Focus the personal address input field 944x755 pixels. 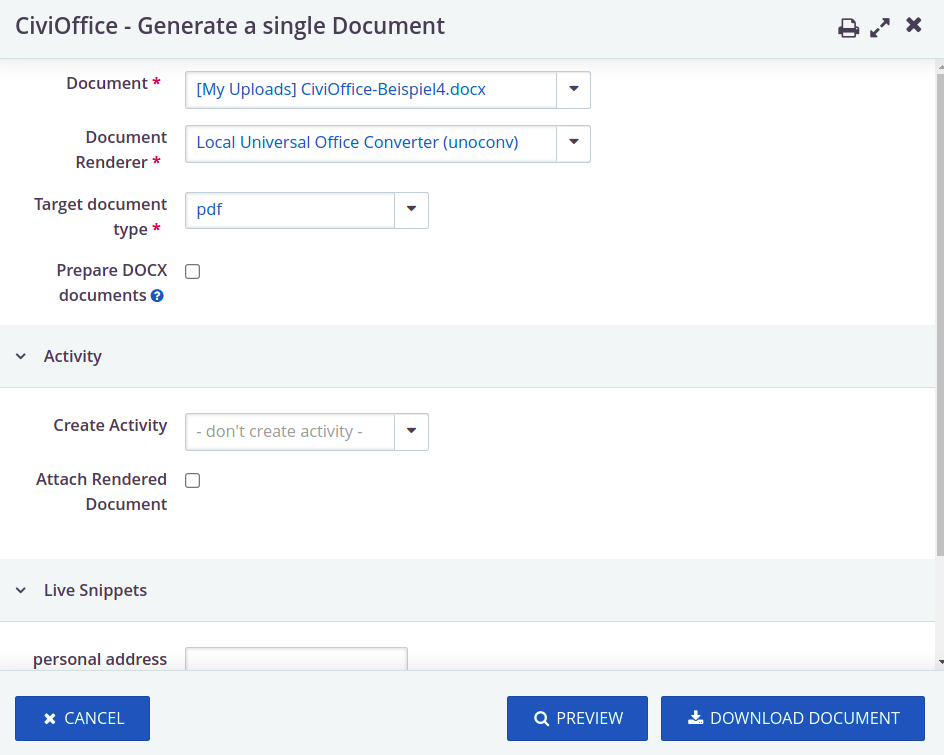296,659
